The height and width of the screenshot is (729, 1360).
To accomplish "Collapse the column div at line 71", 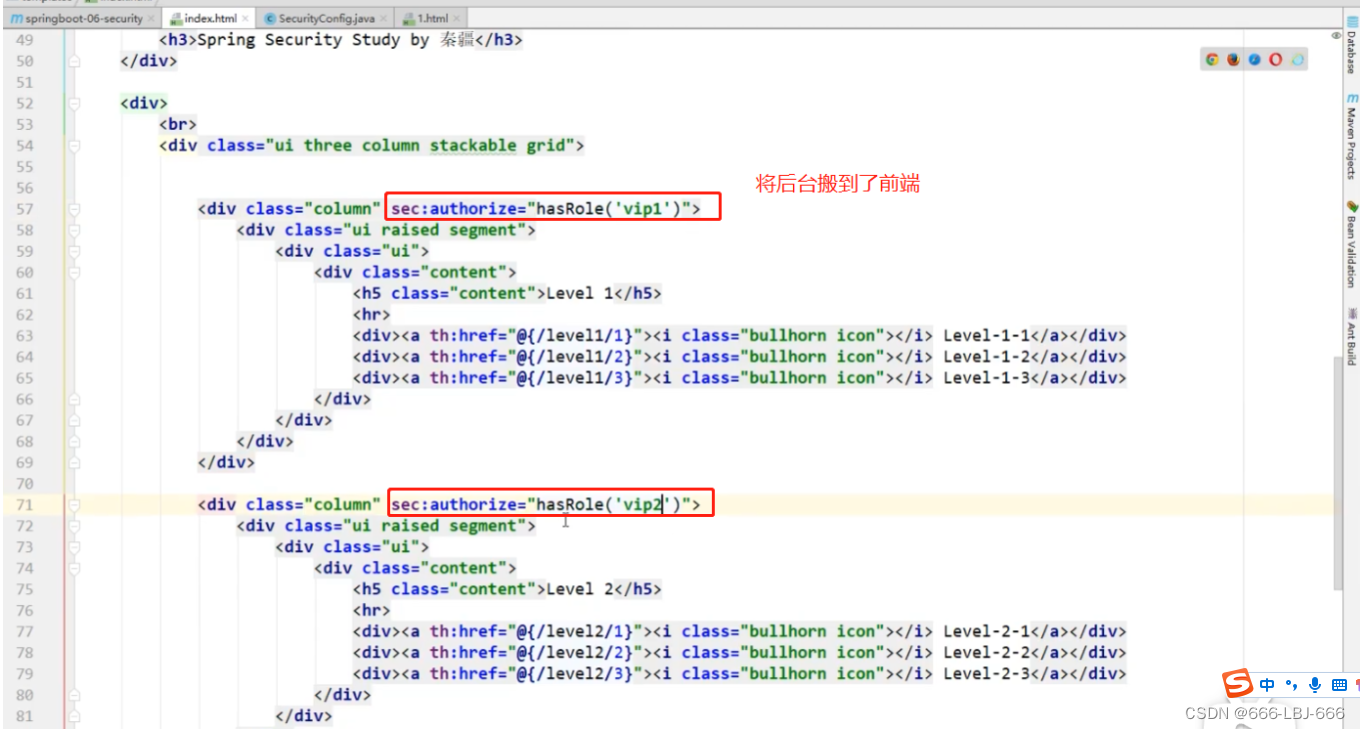I will (x=74, y=505).
